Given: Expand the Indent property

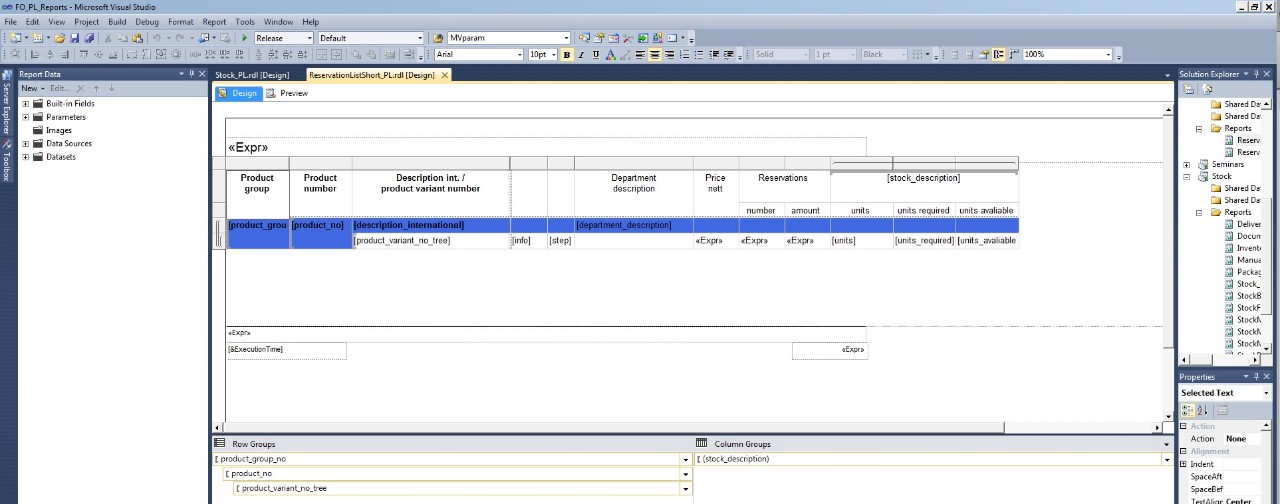Looking at the screenshot, I should click(1183, 464).
